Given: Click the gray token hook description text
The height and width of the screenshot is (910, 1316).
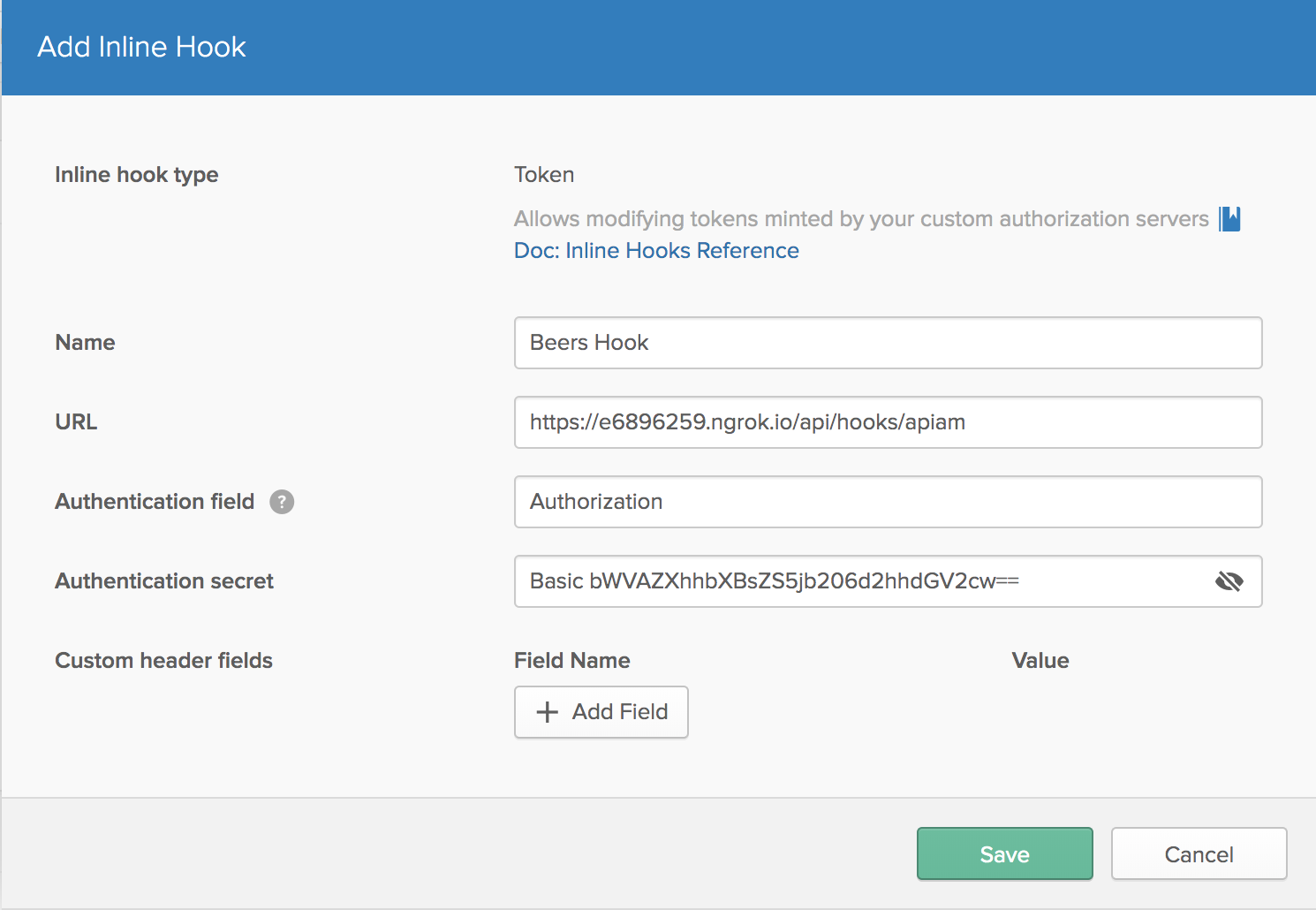Looking at the screenshot, I should (861, 219).
